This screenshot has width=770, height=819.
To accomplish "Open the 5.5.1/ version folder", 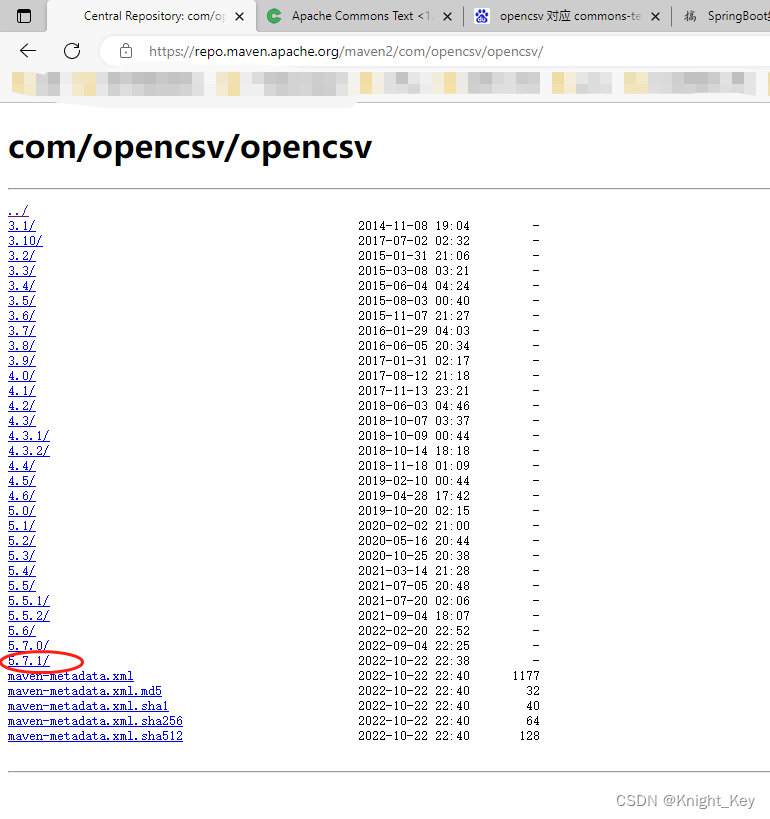I will tap(29, 601).
